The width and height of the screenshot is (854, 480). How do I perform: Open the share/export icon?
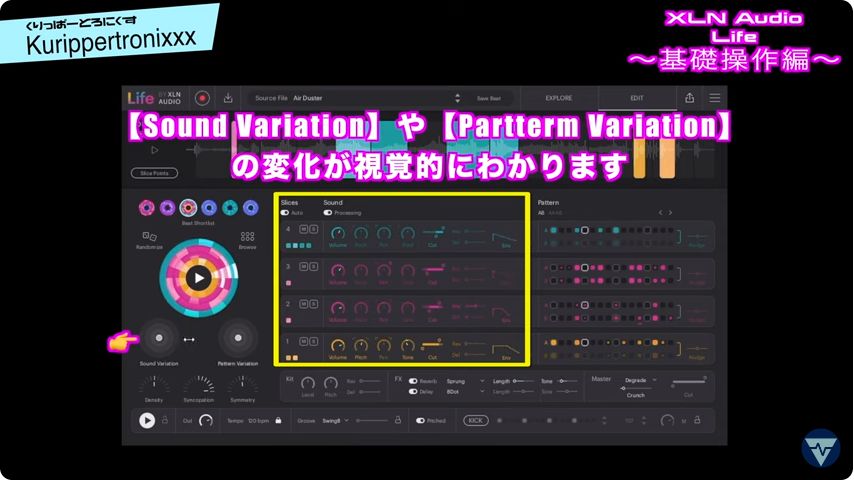(x=690, y=98)
